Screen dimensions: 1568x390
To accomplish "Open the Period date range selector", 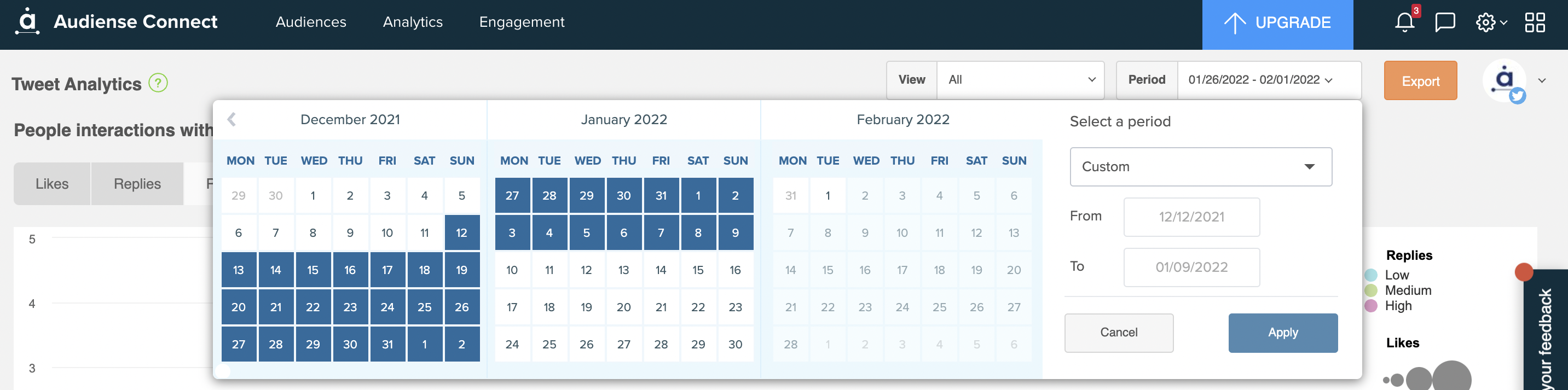I will click(1269, 80).
